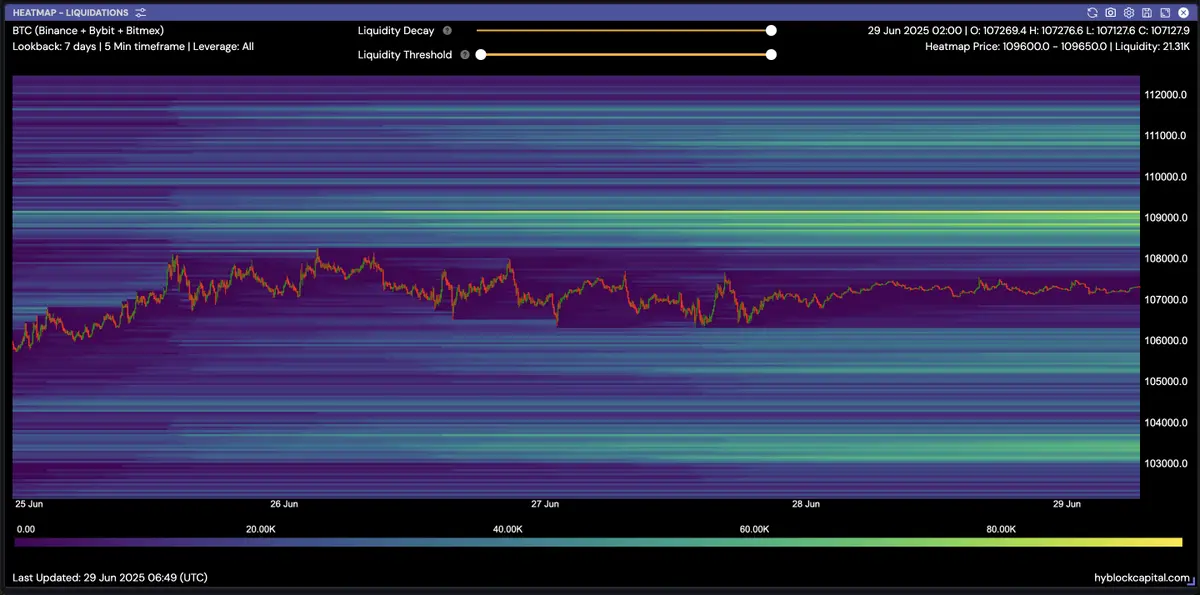Viewport: 1200px width, 595px height.
Task: Click the 103000.0 price axis label
Action: click(x=1167, y=464)
